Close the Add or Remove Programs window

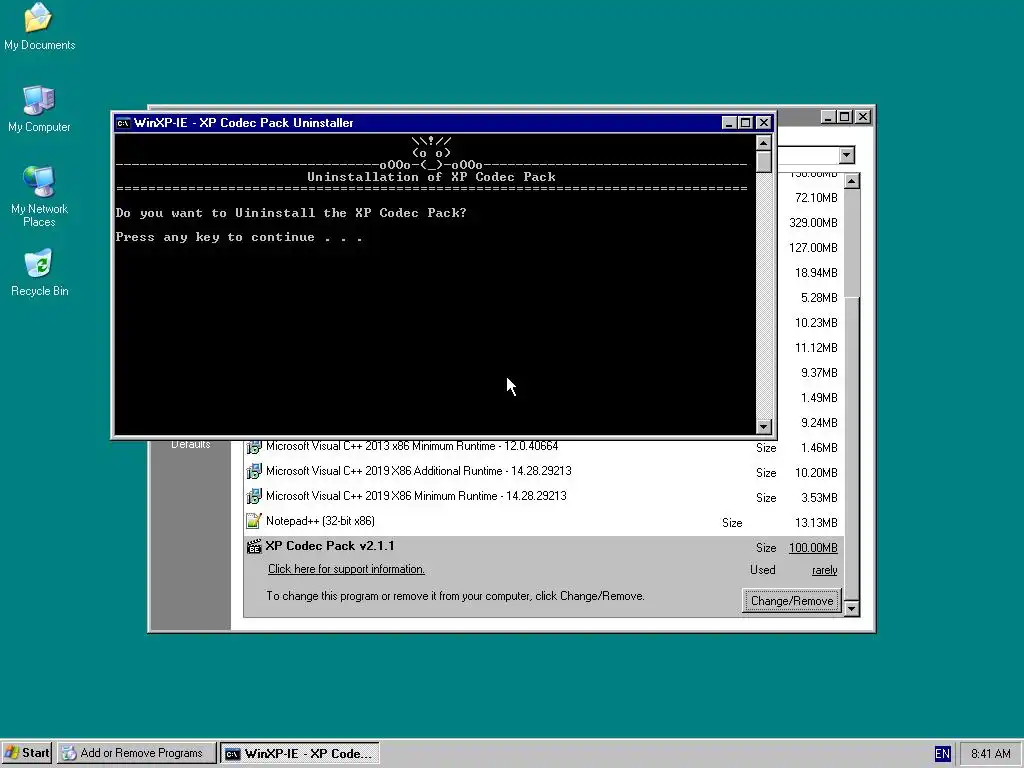pyautogui.click(x=863, y=117)
